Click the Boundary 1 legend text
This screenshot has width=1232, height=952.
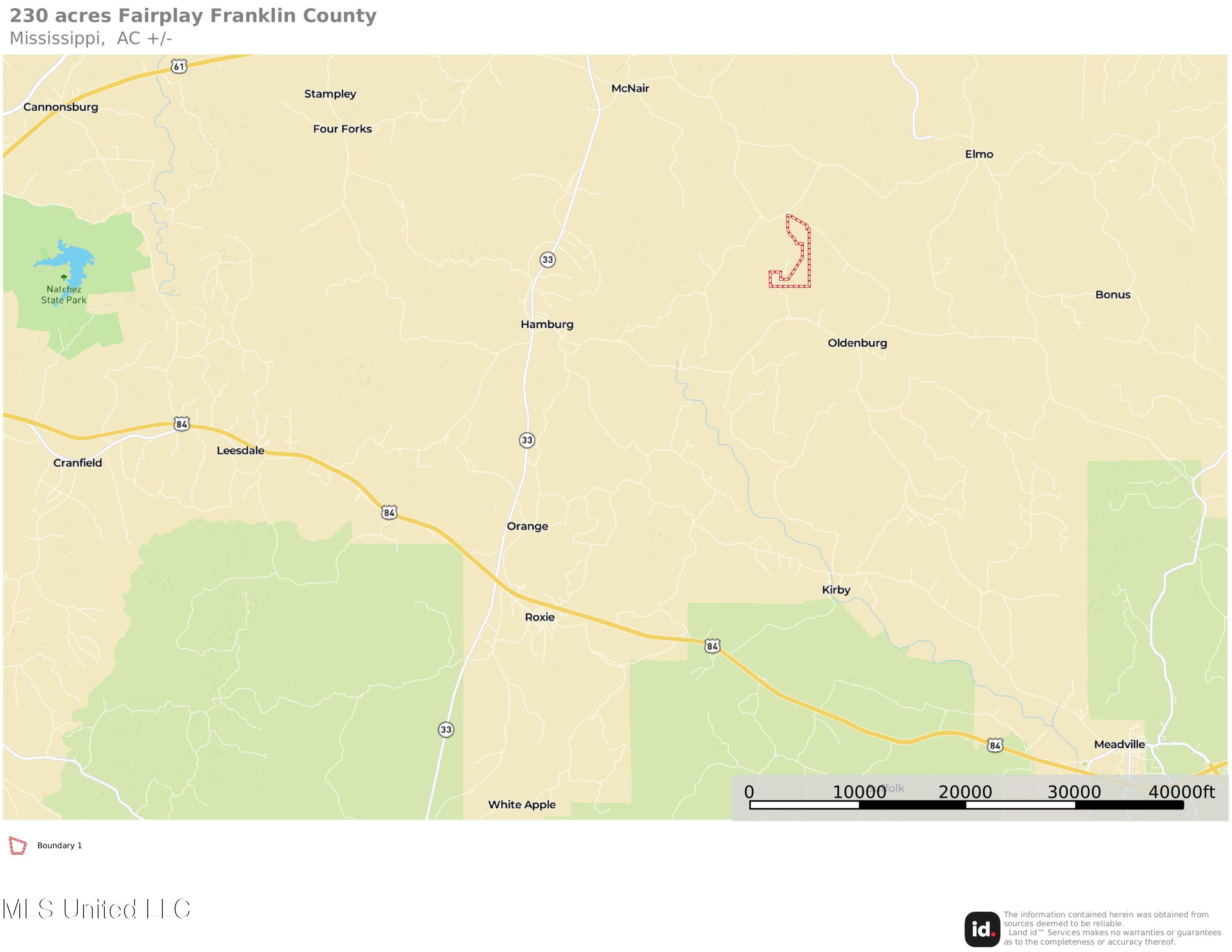pos(59,845)
